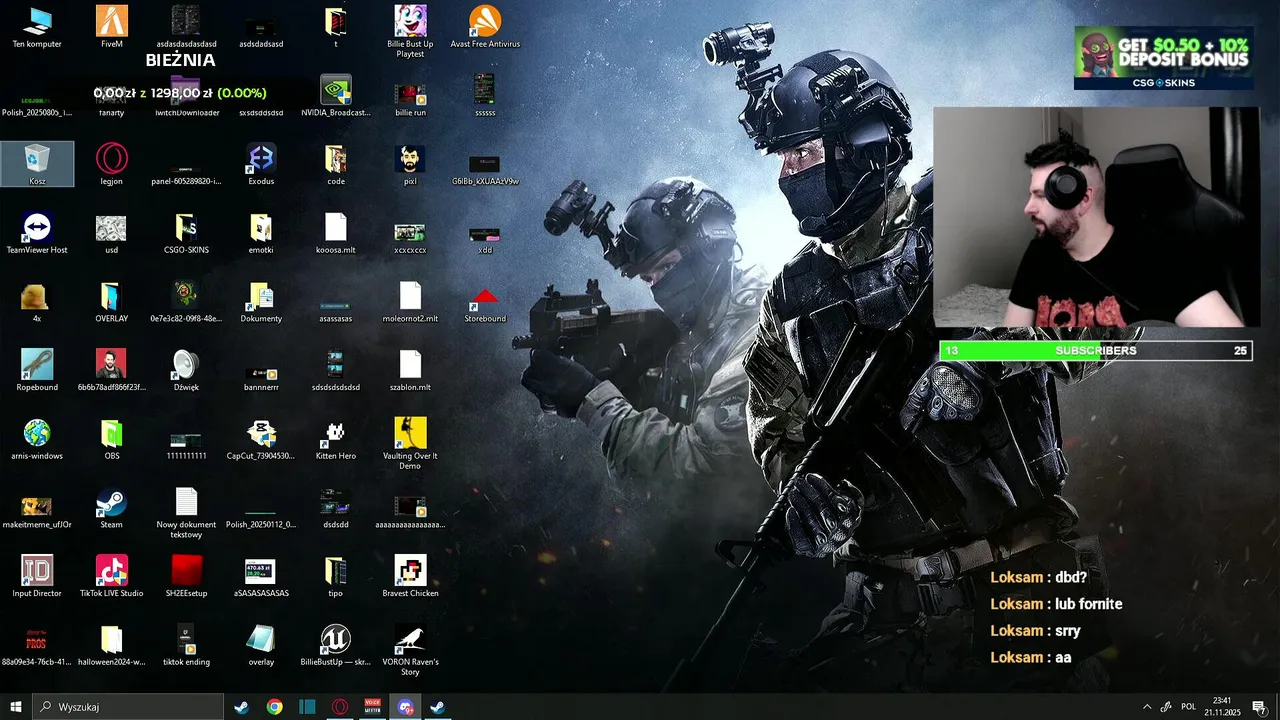Open the Dźwięk speaker shortcut
The image size is (1280, 720).
[x=186, y=370]
